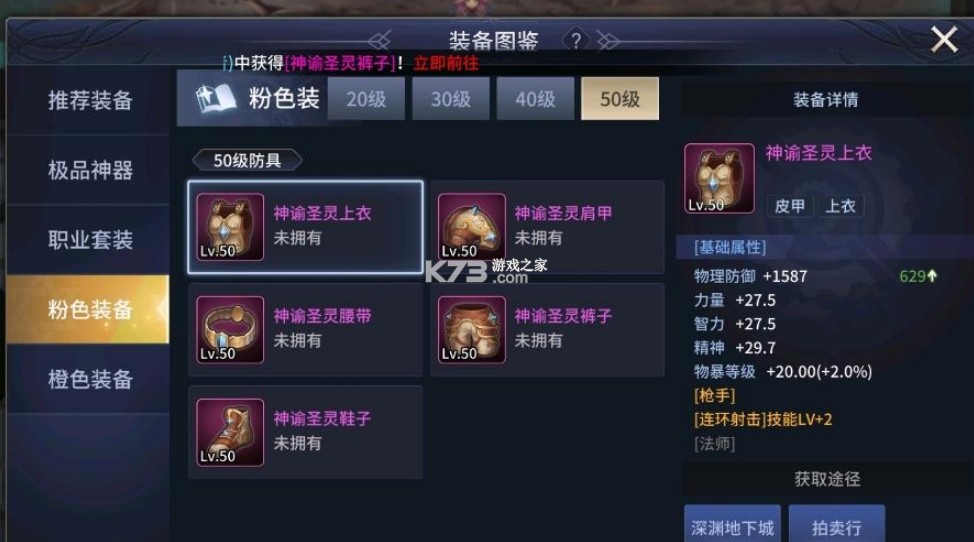
Task: Select the 神谕圣灵肩甲 shoulder armor icon
Action: (471, 227)
